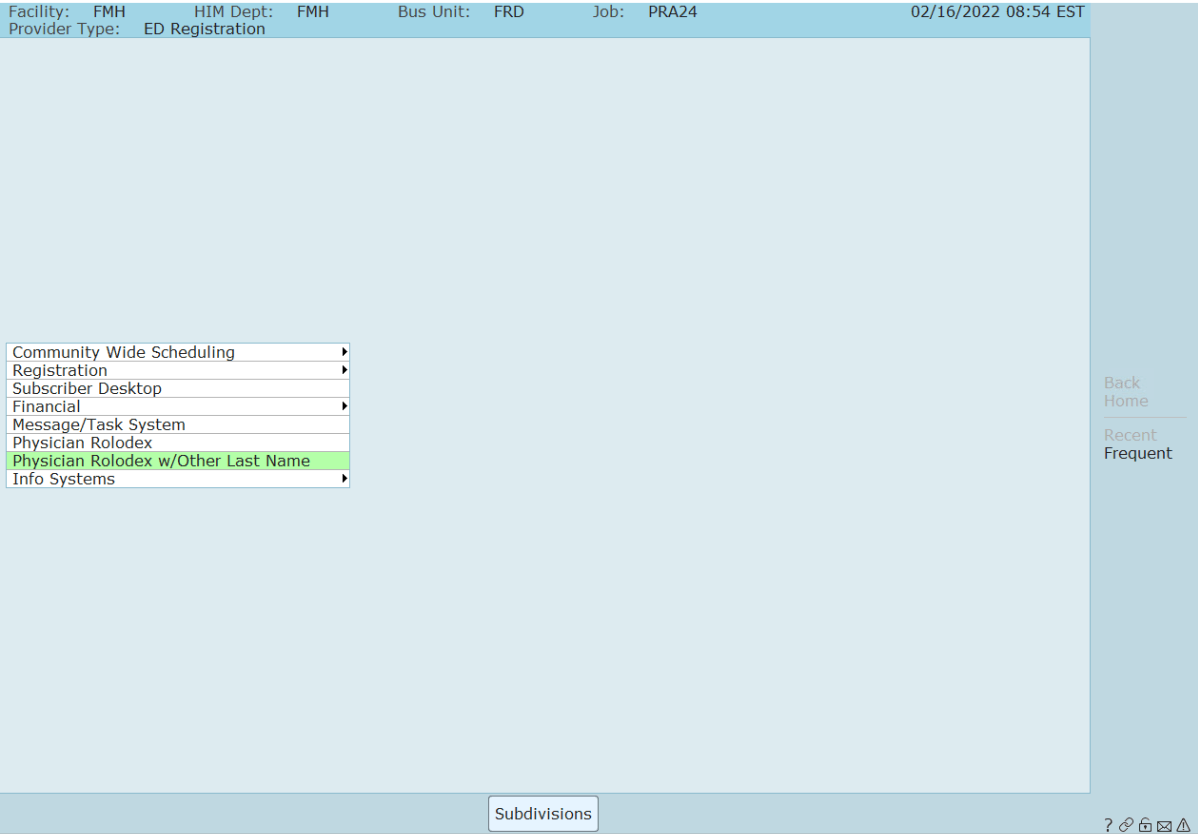Select Subscriber Desktop menu item
This screenshot has width=1198, height=834.
click(178, 389)
